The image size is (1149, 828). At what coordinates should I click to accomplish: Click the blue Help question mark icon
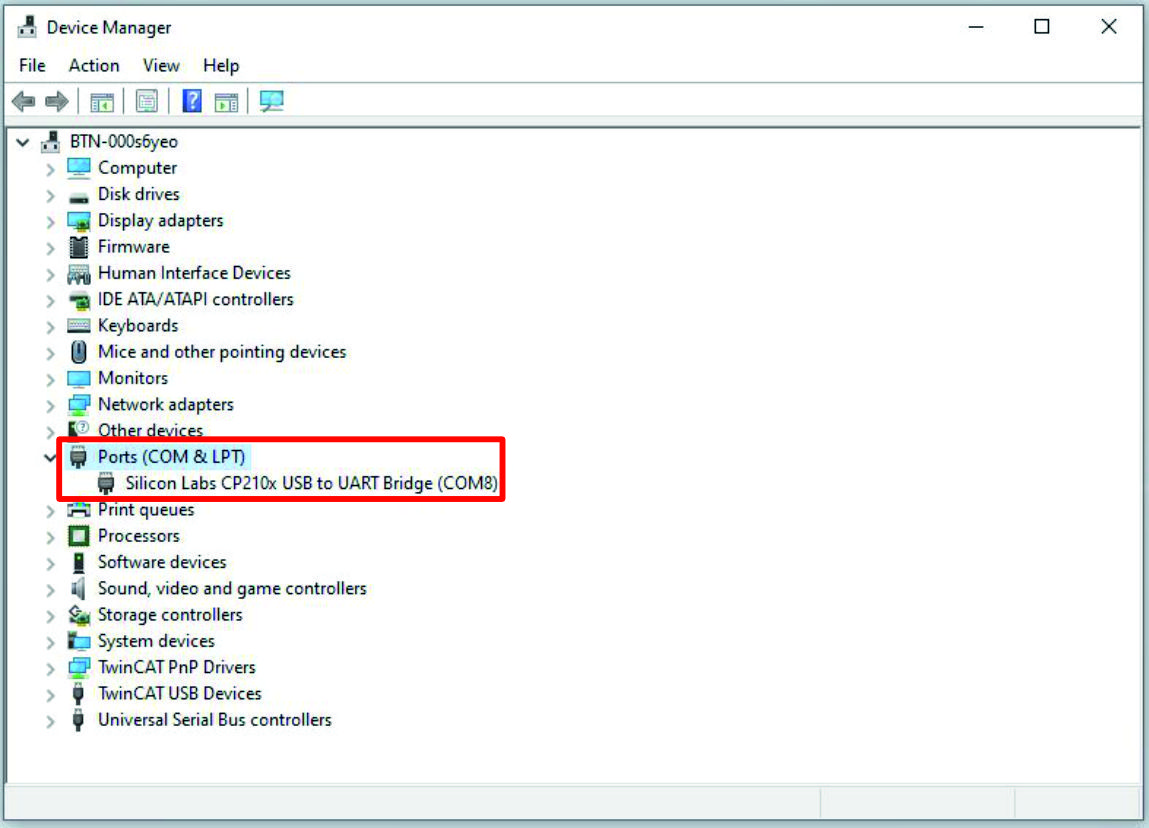pos(192,100)
